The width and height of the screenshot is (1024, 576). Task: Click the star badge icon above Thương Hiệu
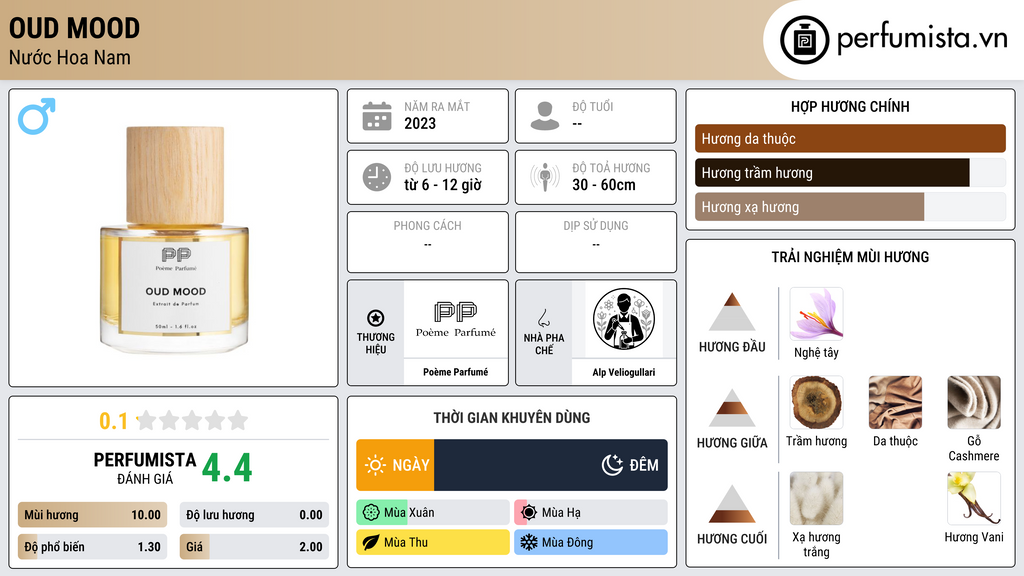click(376, 318)
